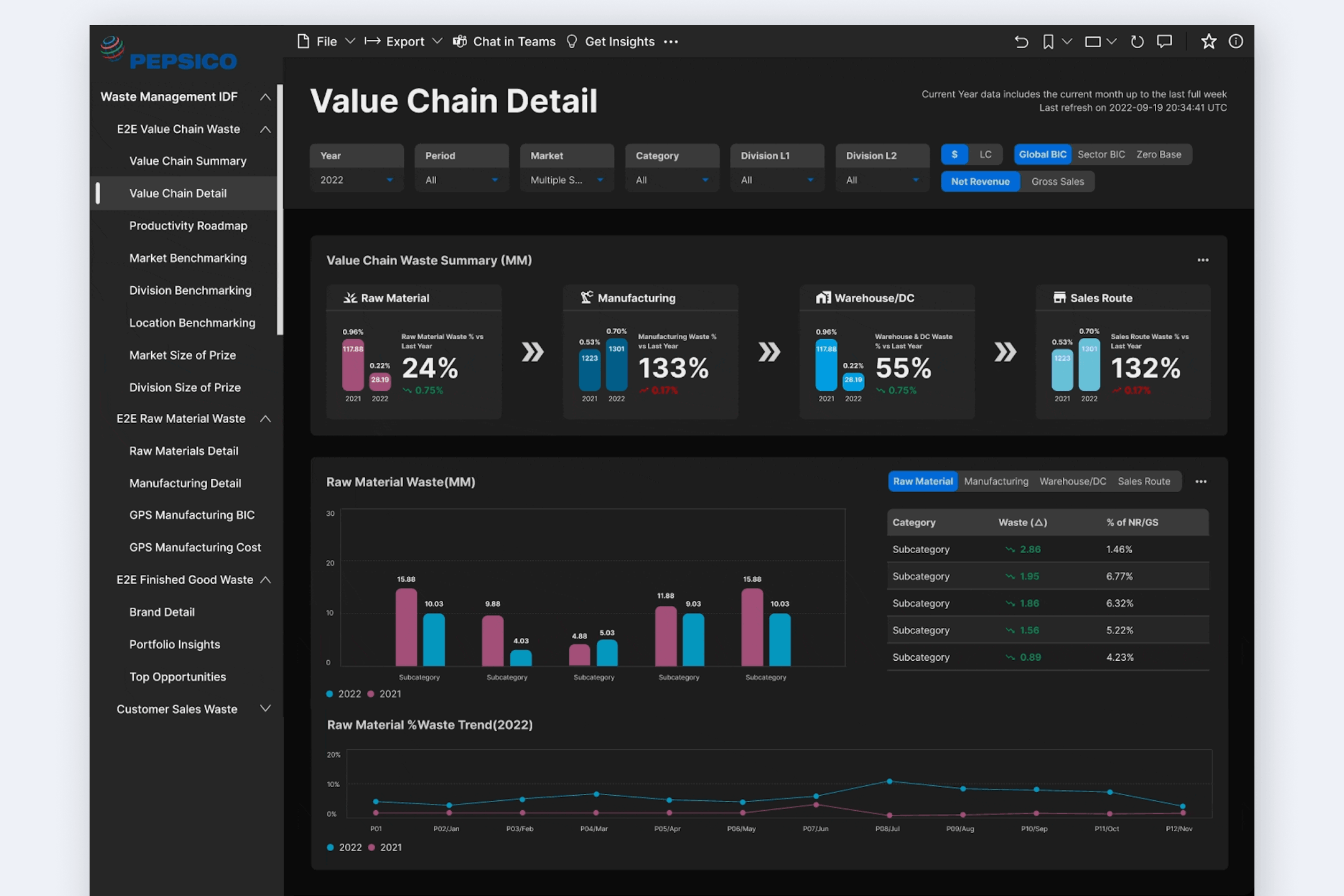This screenshot has width=1344, height=896.
Task: Open the Year 2022 dropdown
Action: click(x=357, y=180)
